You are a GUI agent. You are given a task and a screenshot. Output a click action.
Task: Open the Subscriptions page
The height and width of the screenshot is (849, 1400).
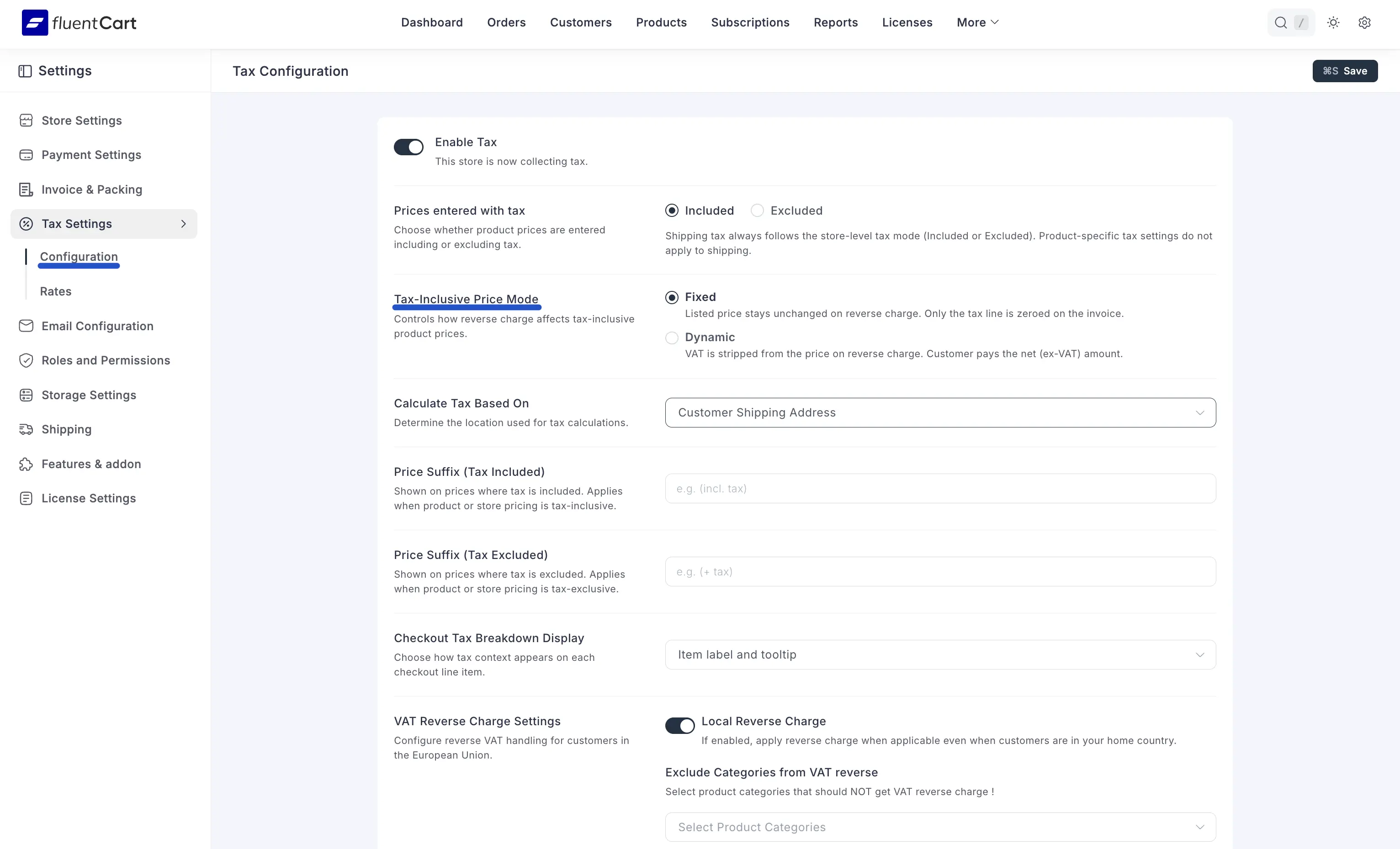750,23
